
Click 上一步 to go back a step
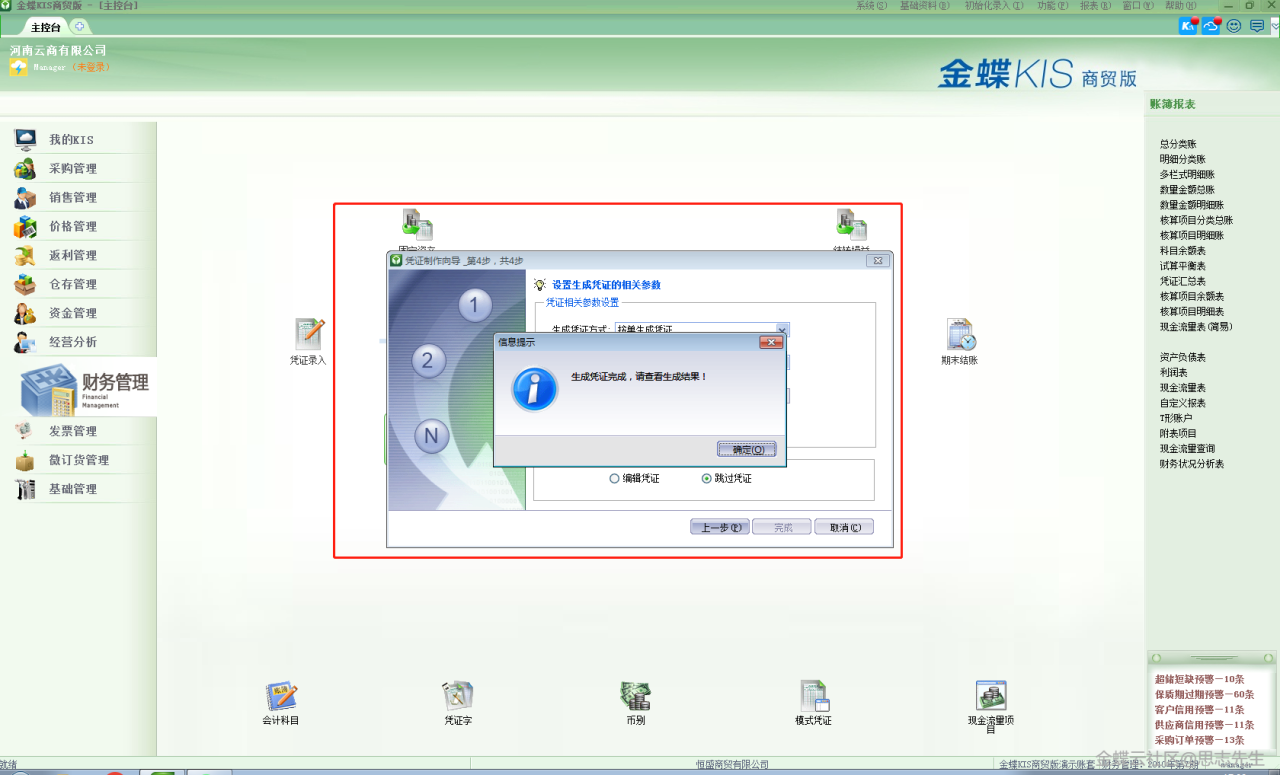719,527
